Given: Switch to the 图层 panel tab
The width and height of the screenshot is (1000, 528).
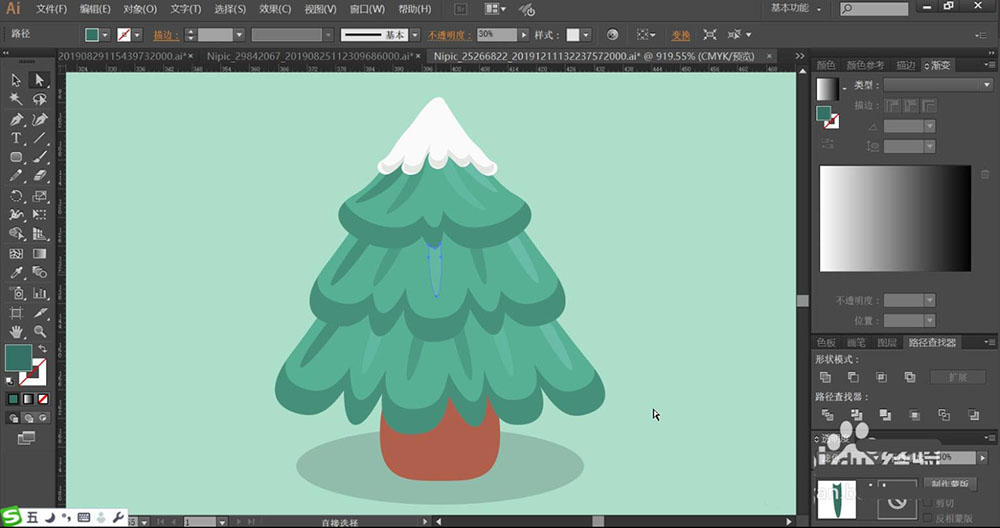Looking at the screenshot, I should [x=887, y=343].
